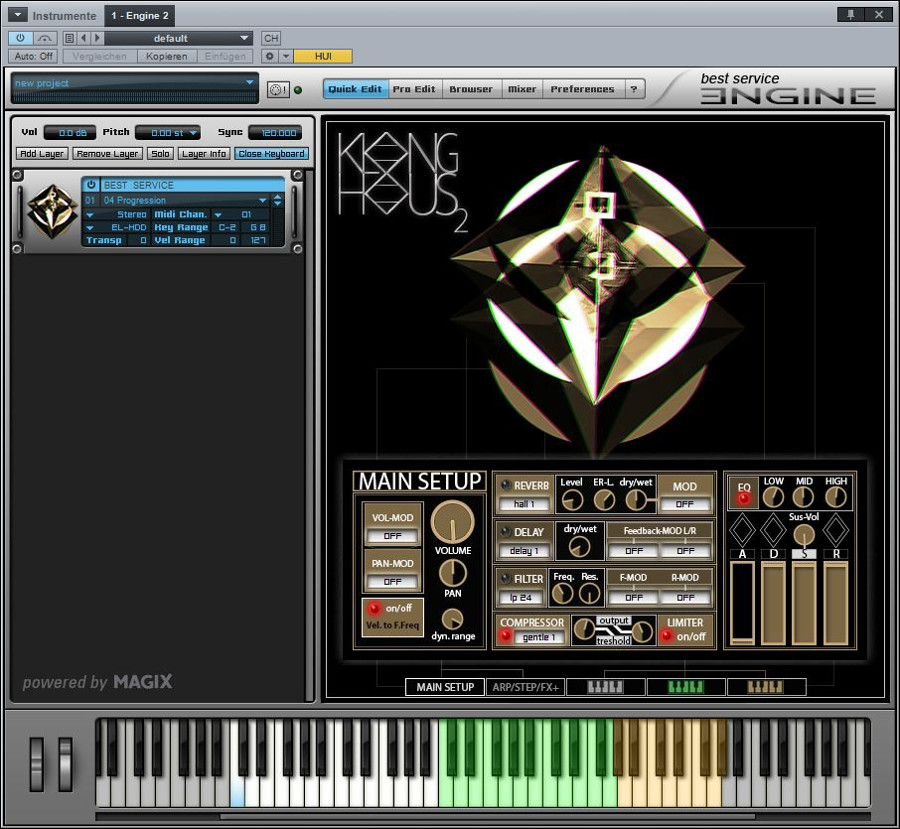Select the gray keyboard zone icon tab

tap(606, 687)
